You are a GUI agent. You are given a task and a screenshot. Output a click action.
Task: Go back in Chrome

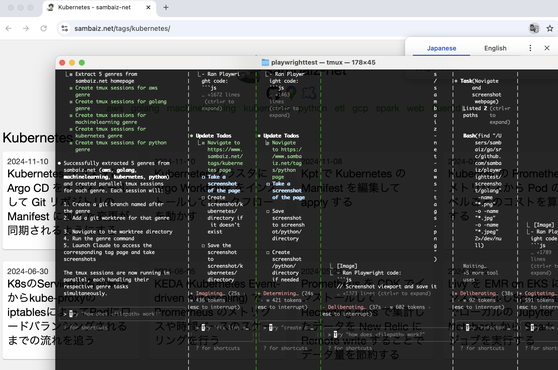point(9,28)
